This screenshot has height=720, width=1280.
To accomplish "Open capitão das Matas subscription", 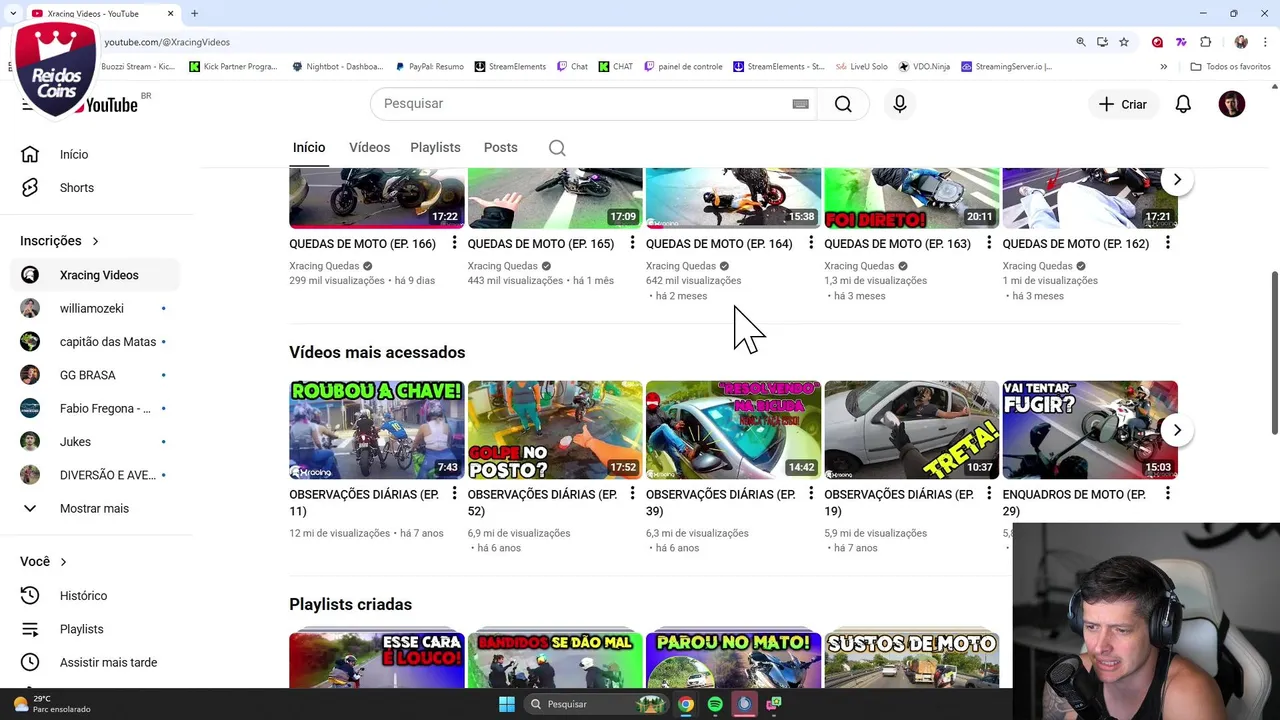I will click(96, 342).
